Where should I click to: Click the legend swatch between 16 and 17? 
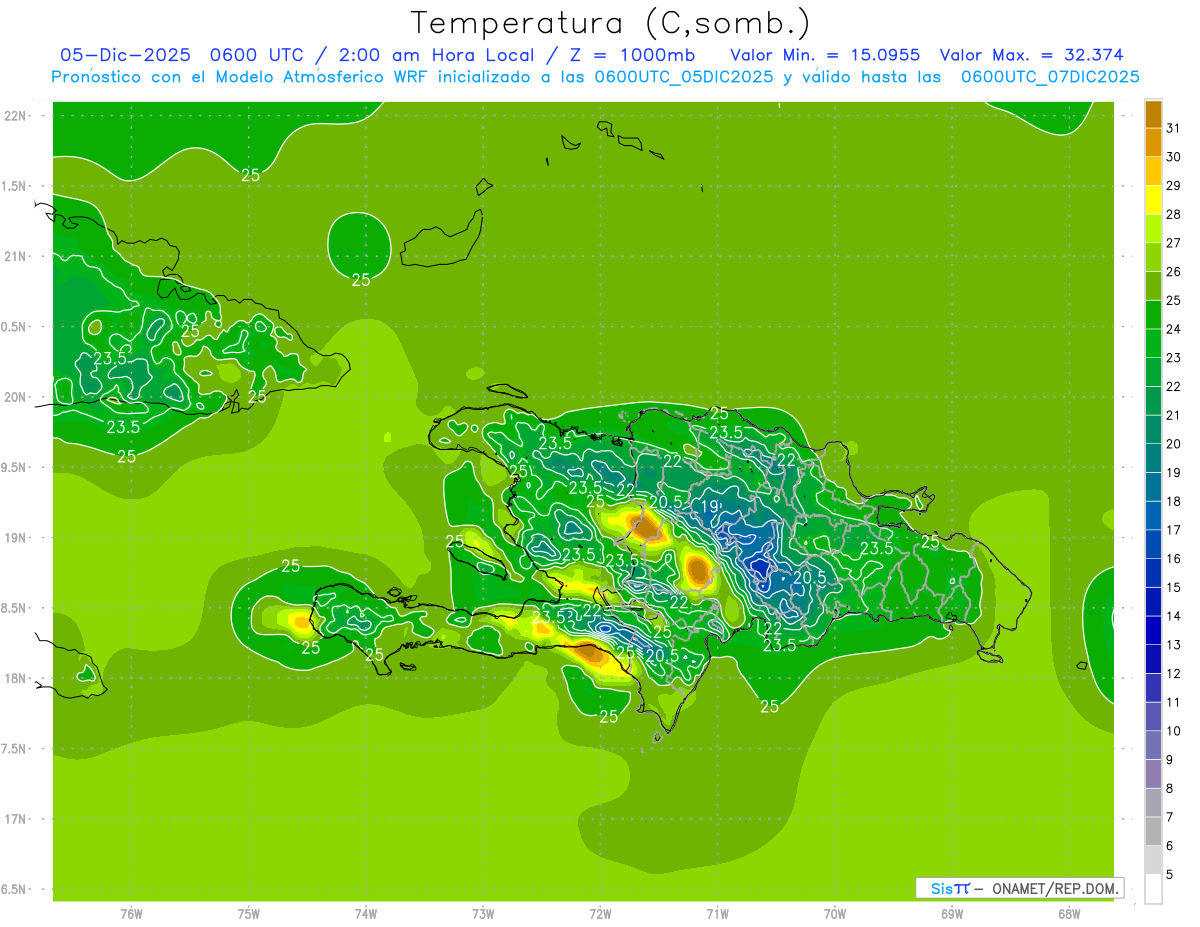1153,545
